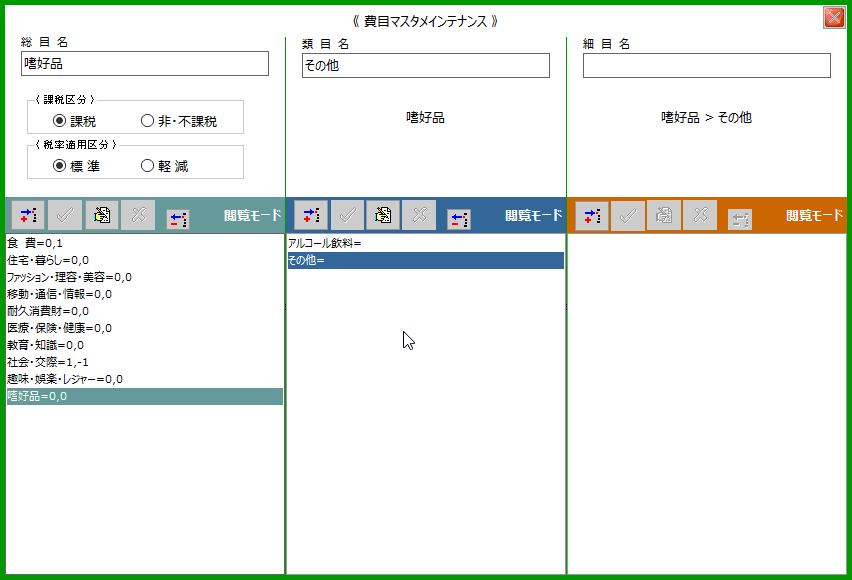The width and height of the screenshot is (852, 580).
Task: Click edit-note icon in 細目 toolbar
Action: [664, 215]
